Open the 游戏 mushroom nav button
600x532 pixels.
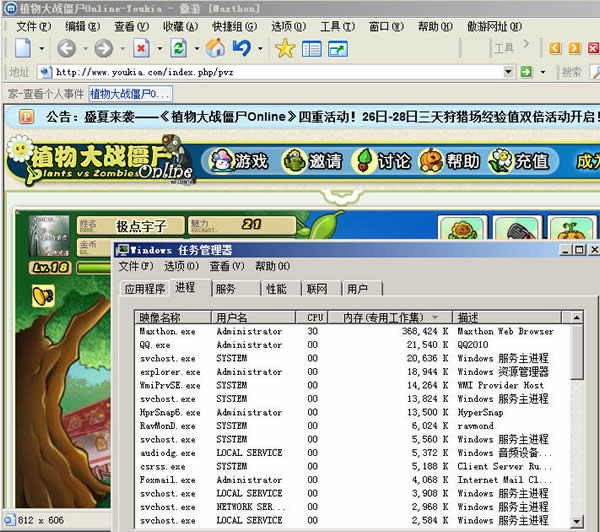[x=239, y=161]
